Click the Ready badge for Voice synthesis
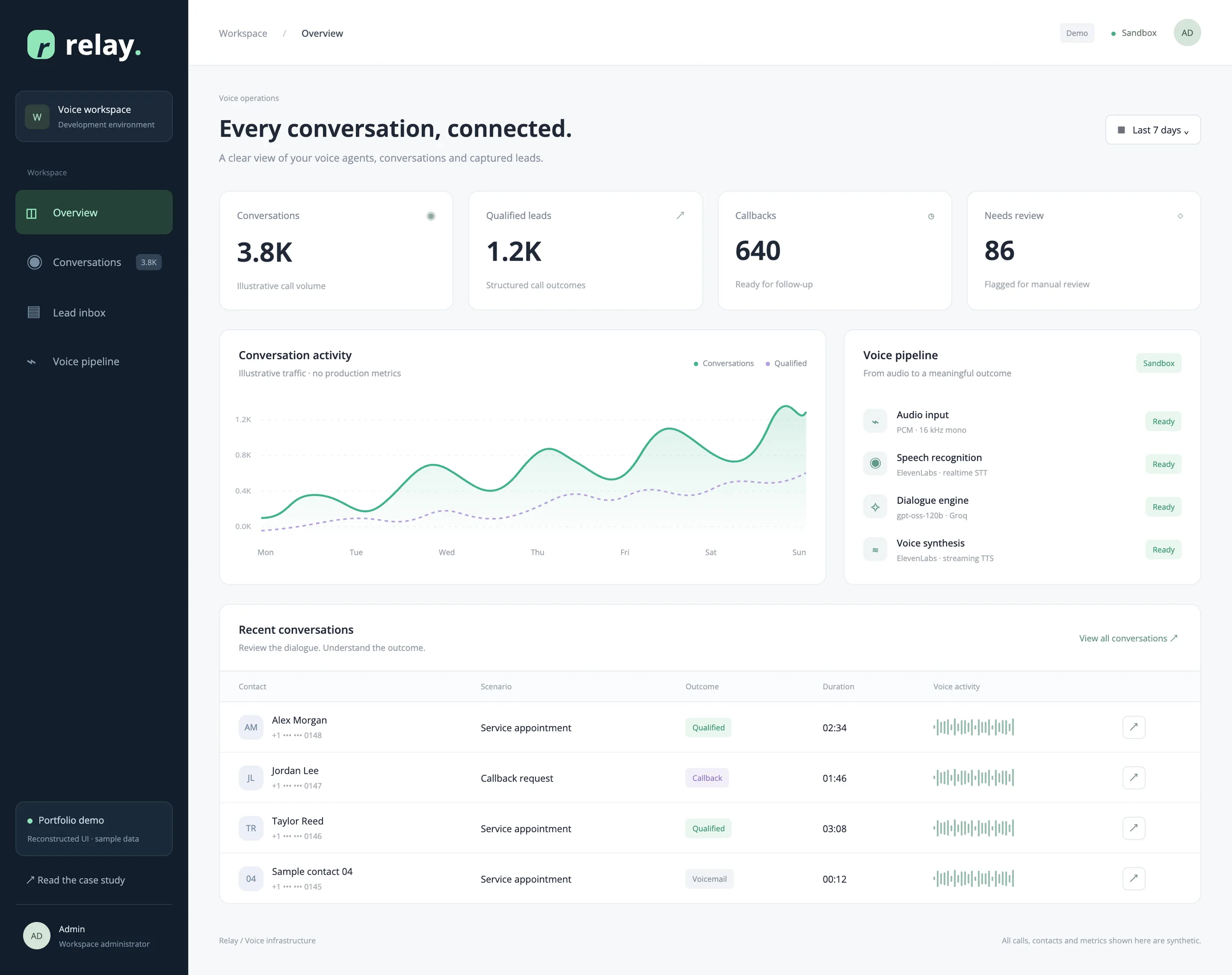 click(x=1163, y=550)
